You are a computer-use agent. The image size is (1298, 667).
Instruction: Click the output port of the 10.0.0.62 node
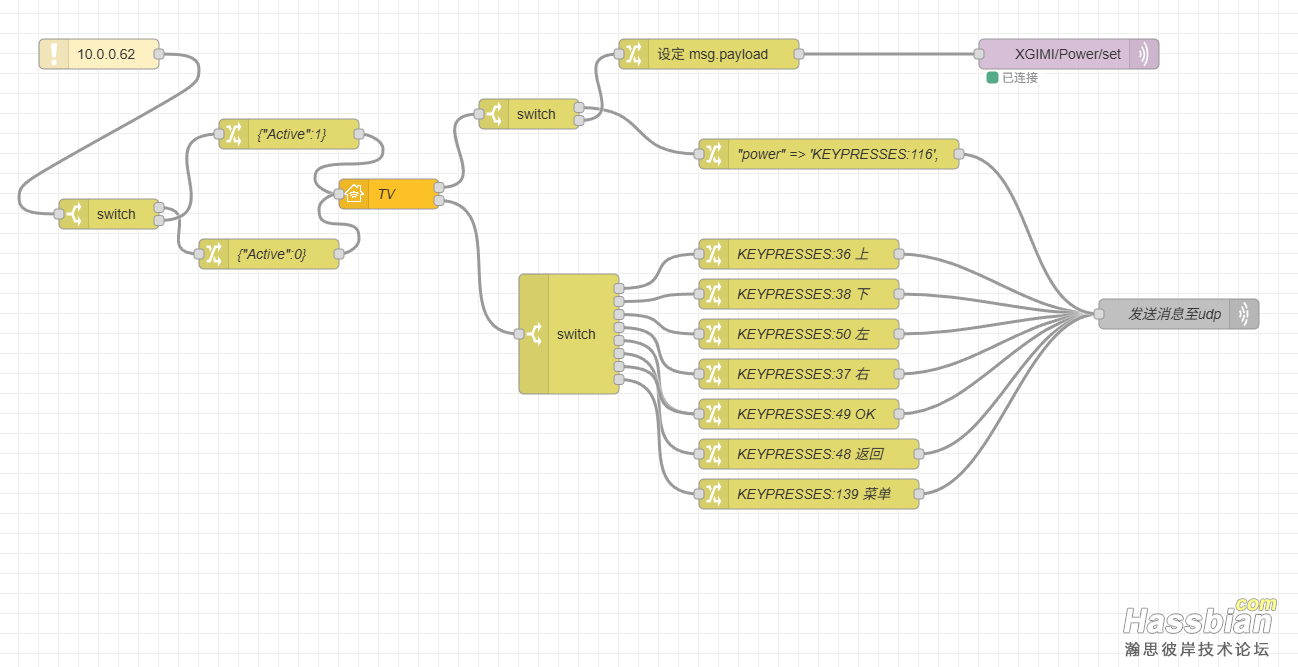159,54
